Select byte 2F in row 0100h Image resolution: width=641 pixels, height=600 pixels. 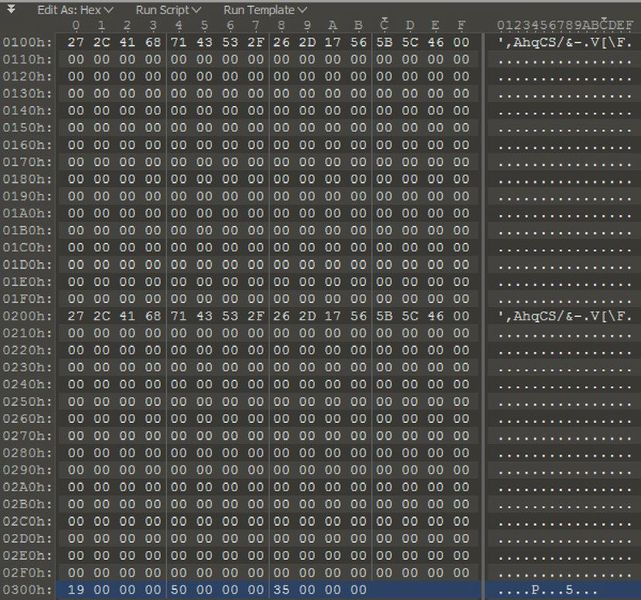pos(256,42)
